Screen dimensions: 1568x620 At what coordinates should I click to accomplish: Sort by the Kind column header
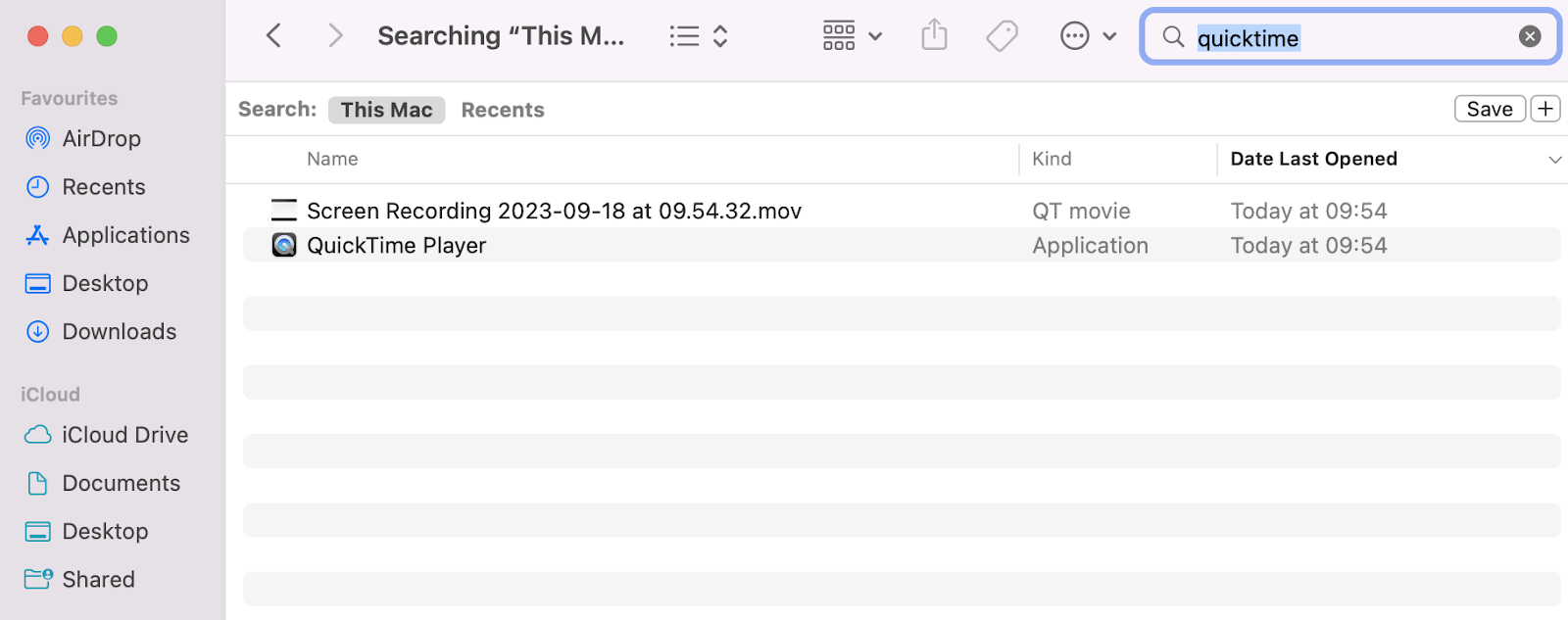tap(1051, 159)
